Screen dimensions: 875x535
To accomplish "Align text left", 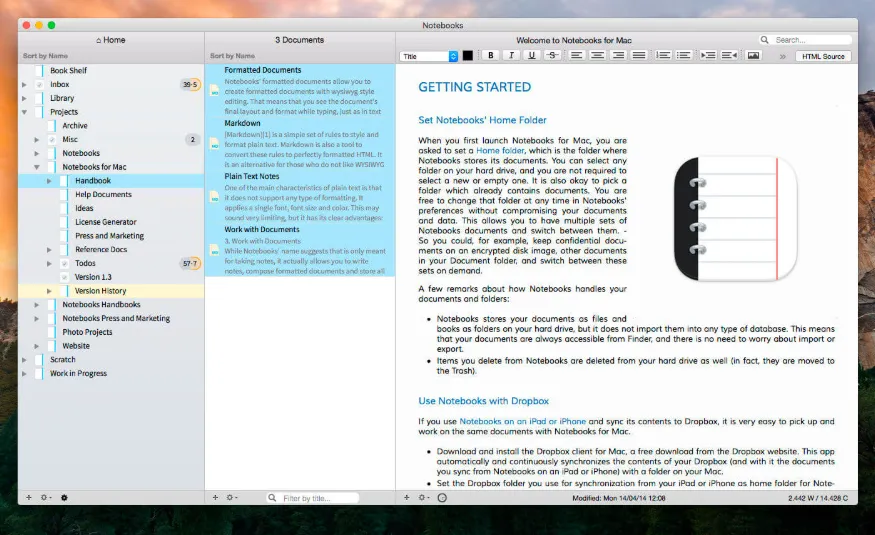I will (576, 55).
